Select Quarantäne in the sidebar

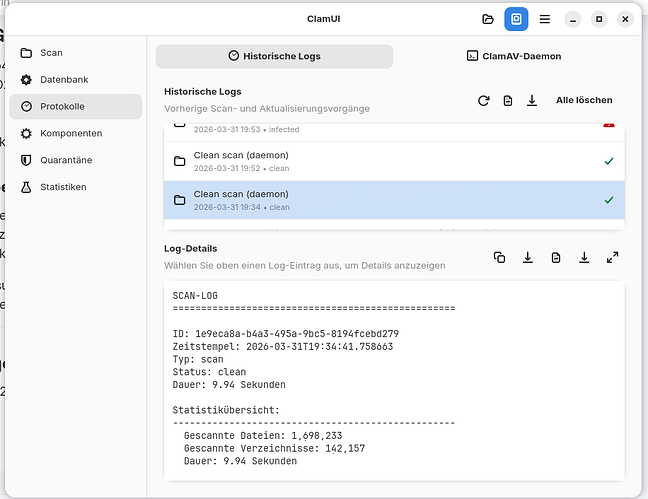point(66,160)
